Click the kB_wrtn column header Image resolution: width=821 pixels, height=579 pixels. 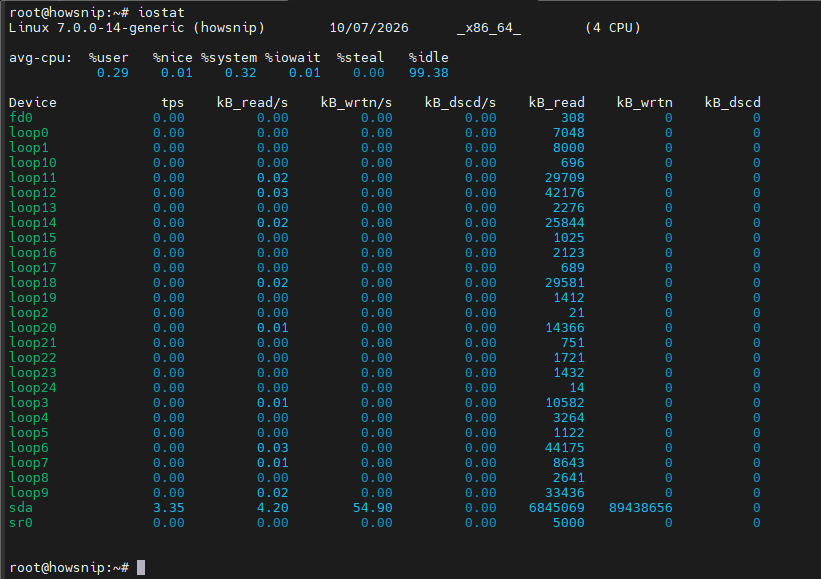(x=645, y=103)
